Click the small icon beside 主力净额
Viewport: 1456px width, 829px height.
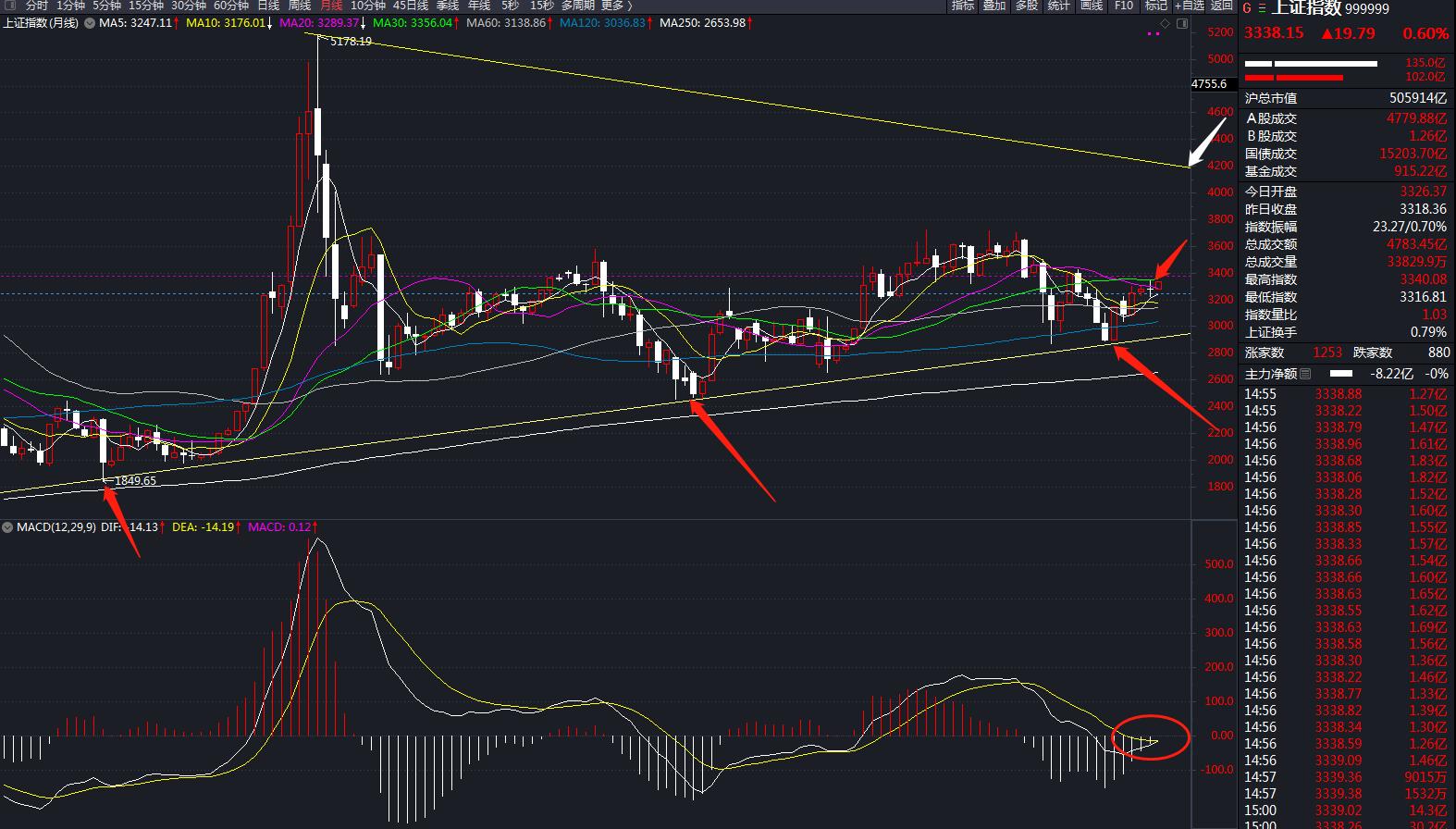(x=1305, y=374)
